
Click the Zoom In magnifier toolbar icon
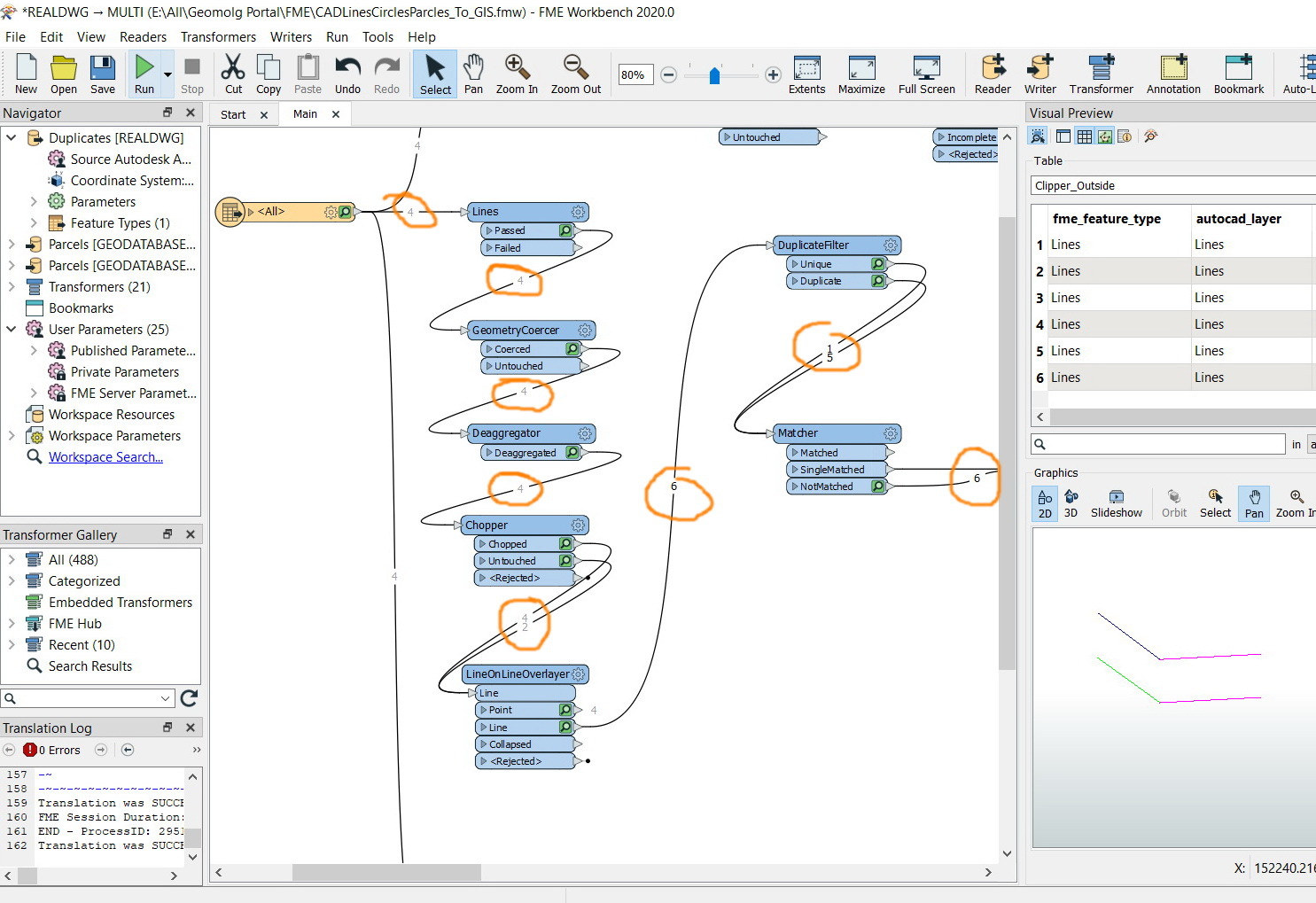pos(517,74)
